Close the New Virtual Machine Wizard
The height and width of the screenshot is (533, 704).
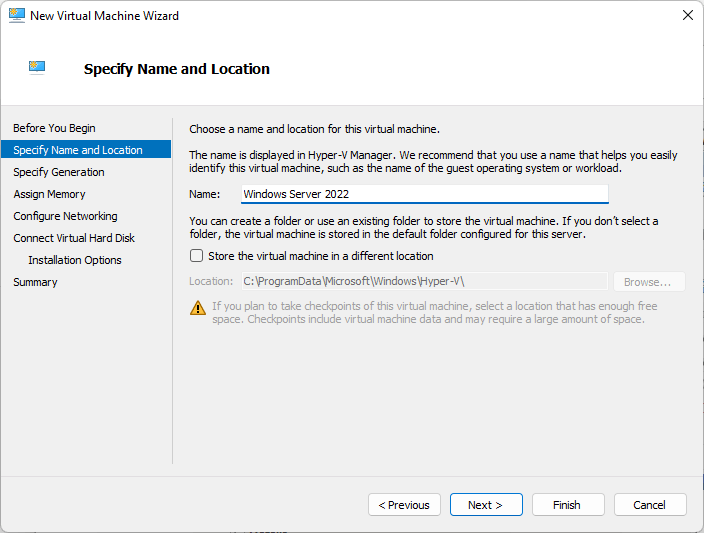(x=687, y=15)
